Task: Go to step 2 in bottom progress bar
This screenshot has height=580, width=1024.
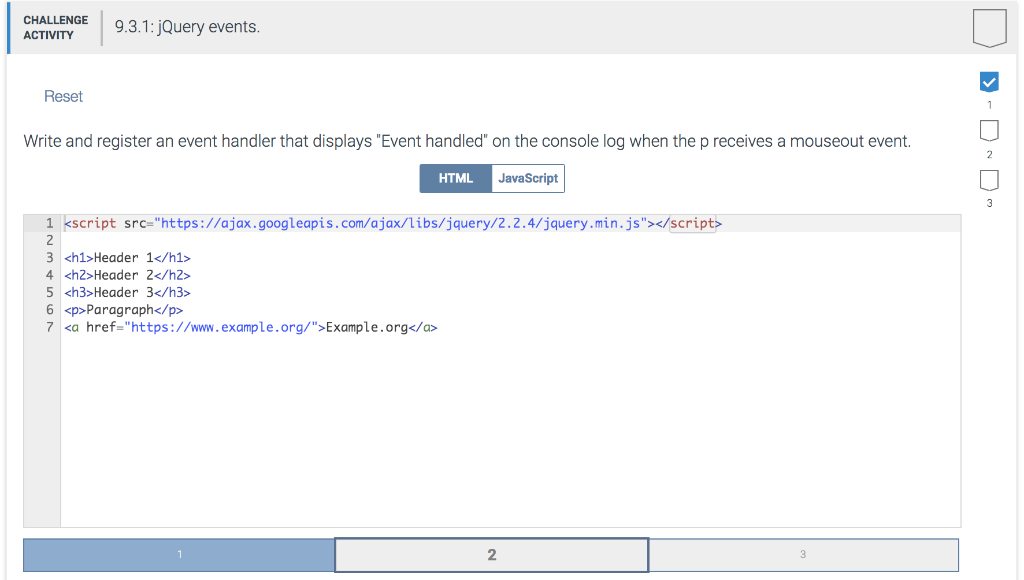Action: [492, 555]
